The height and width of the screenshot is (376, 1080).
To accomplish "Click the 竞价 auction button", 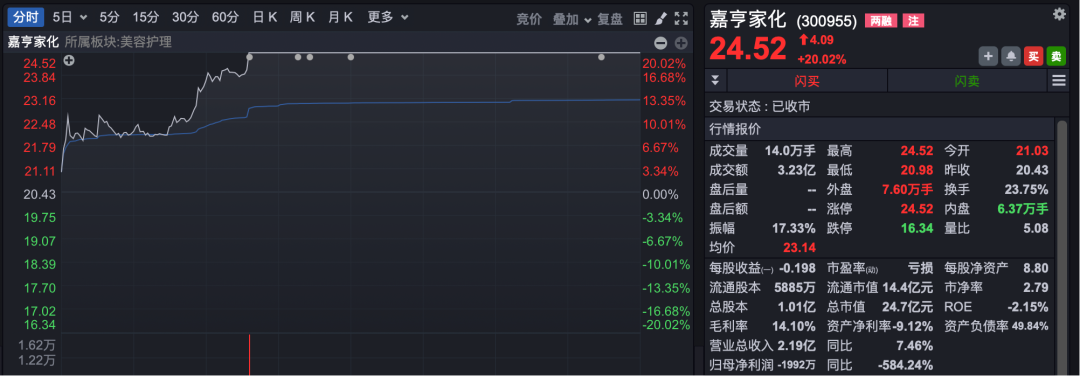I will tap(529, 19).
